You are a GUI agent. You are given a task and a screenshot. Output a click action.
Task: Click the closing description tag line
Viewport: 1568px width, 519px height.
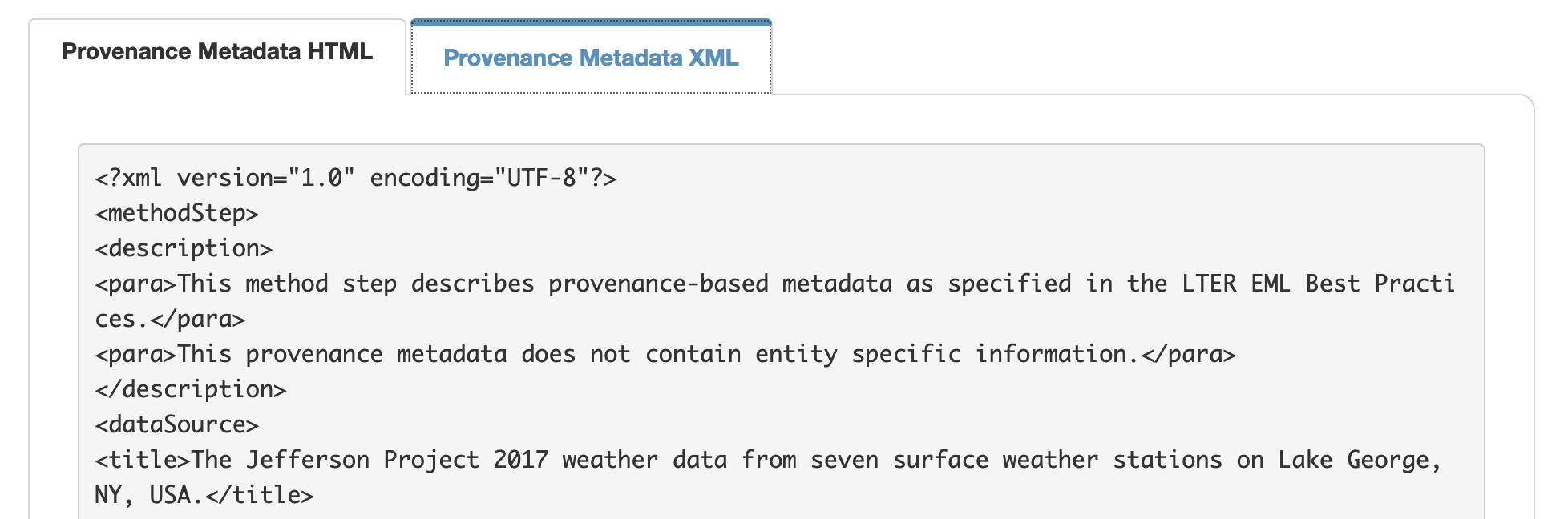190,389
